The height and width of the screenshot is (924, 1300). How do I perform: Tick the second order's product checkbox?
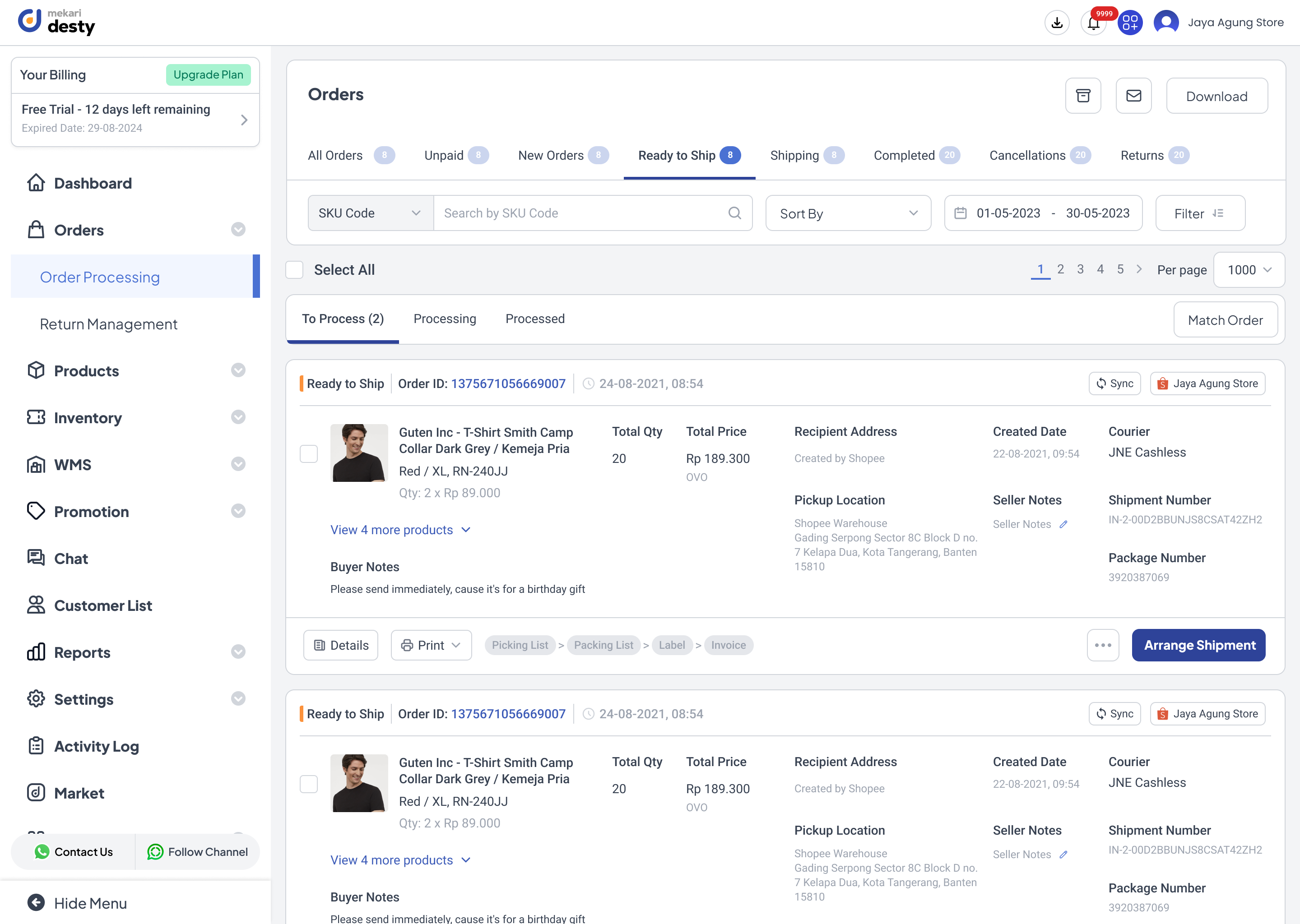click(x=308, y=784)
